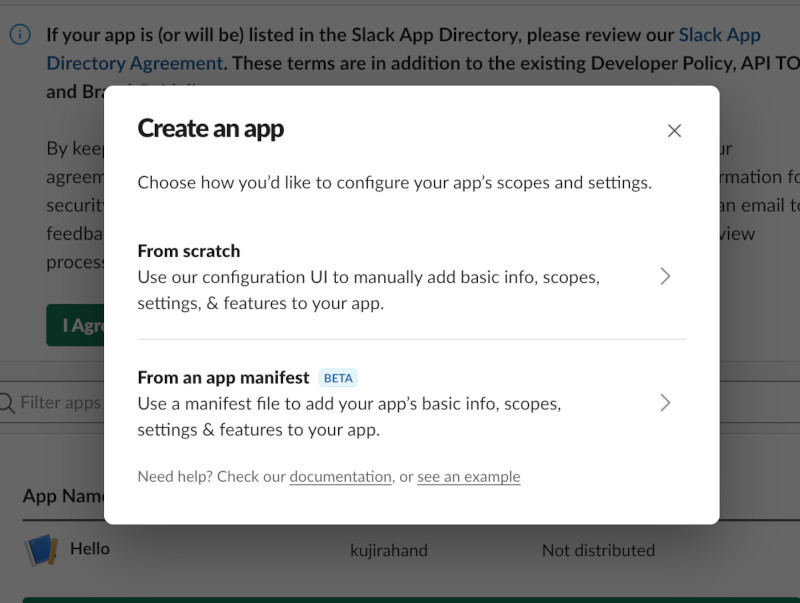Open the documentation help link
This screenshot has width=800, height=603.
pyautogui.click(x=340, y=477)
